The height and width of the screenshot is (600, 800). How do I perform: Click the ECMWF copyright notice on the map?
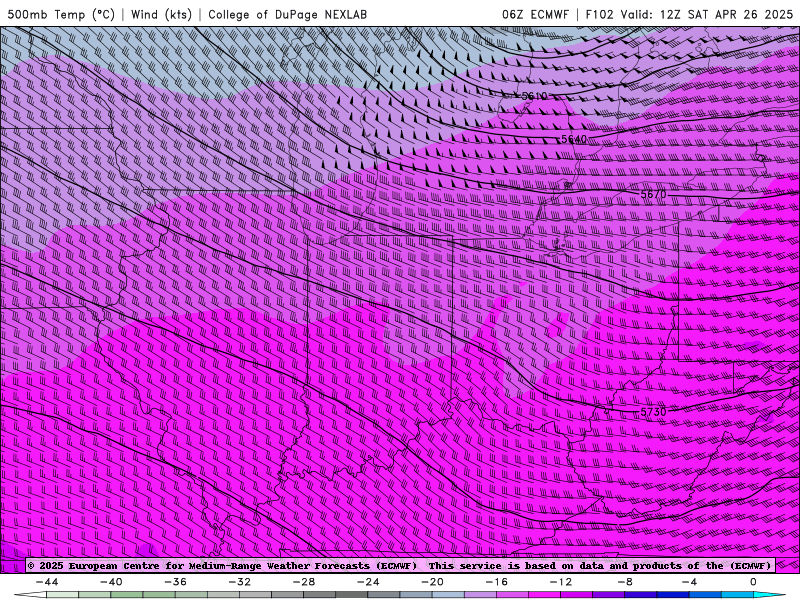[399, 565]
